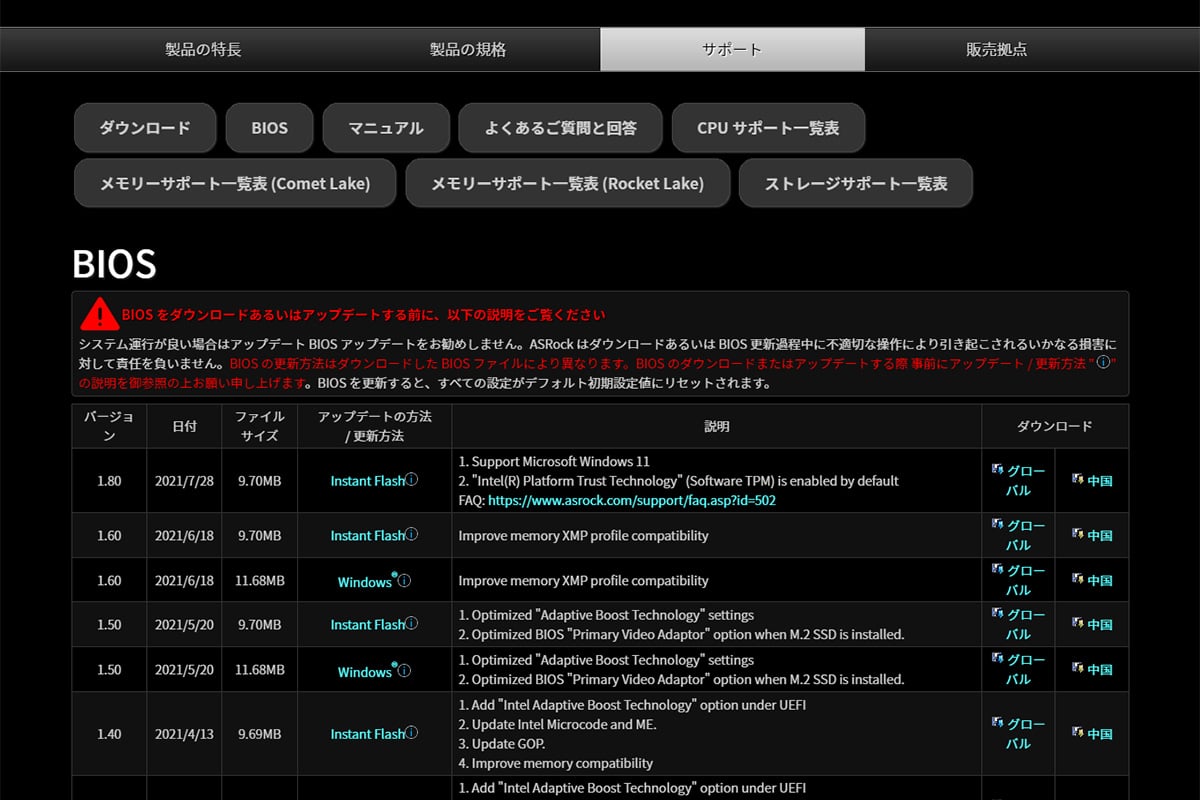
Task: Switch to the 製品の規格 tab
Action: point(468,49)
